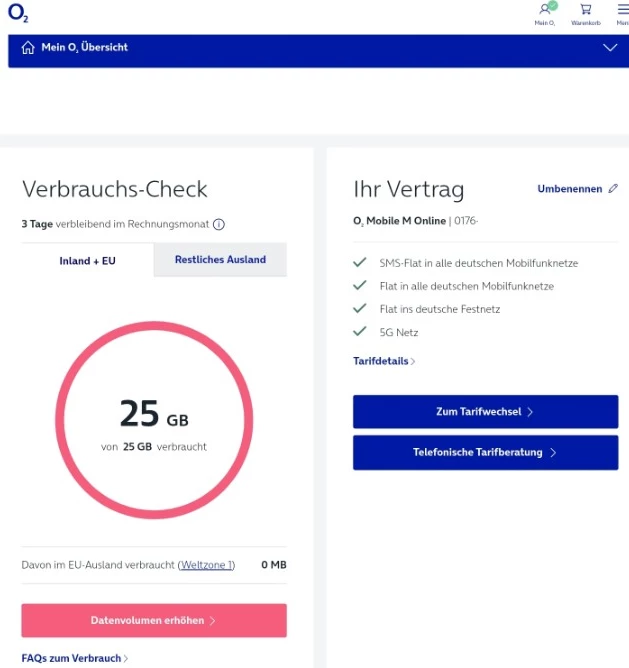Open the Warenkorb shopping cart icon
629x668 pixels.
tap(586, 14)
